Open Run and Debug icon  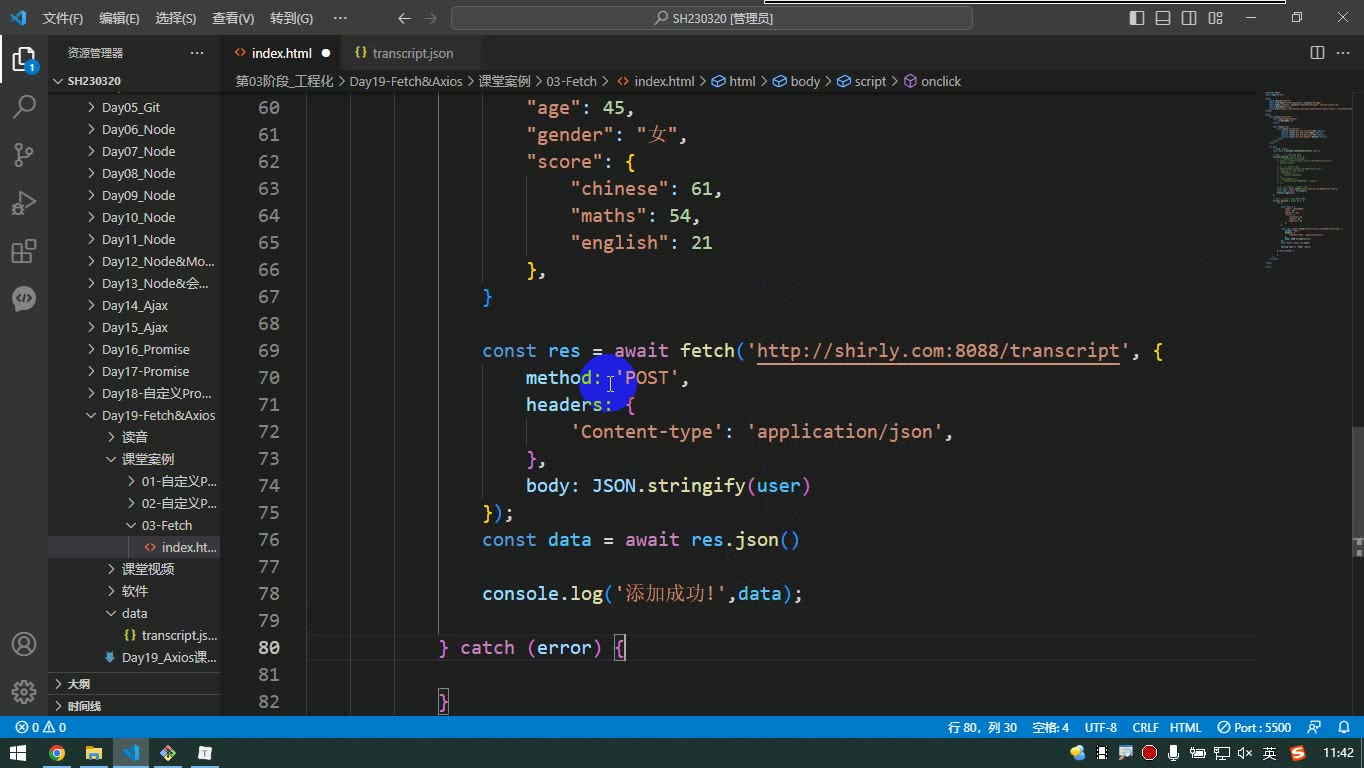pyautogui.click(x=24, y=203)
